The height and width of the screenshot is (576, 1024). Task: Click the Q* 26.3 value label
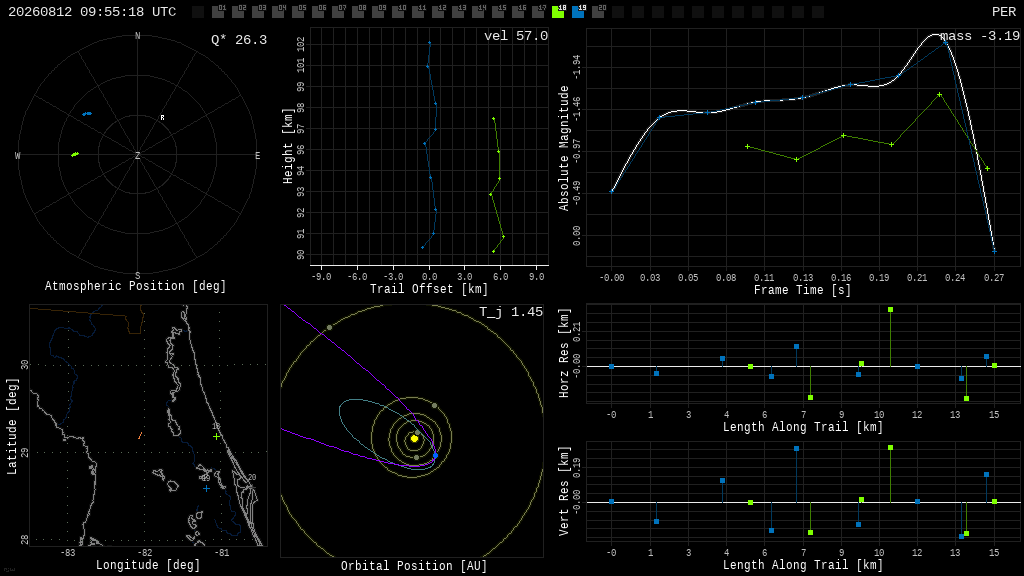pos(239,40)
